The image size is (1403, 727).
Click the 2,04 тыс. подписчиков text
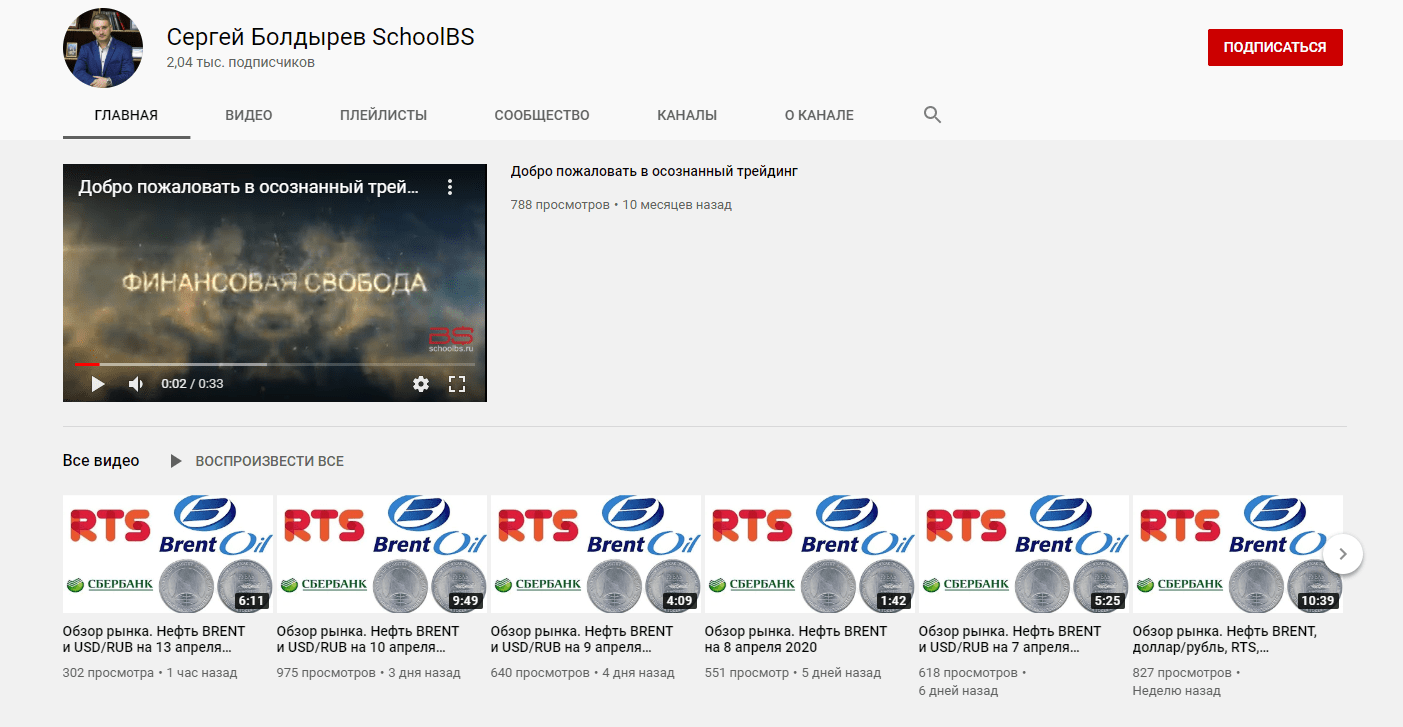pyautogui.click(x=241, y=62)
